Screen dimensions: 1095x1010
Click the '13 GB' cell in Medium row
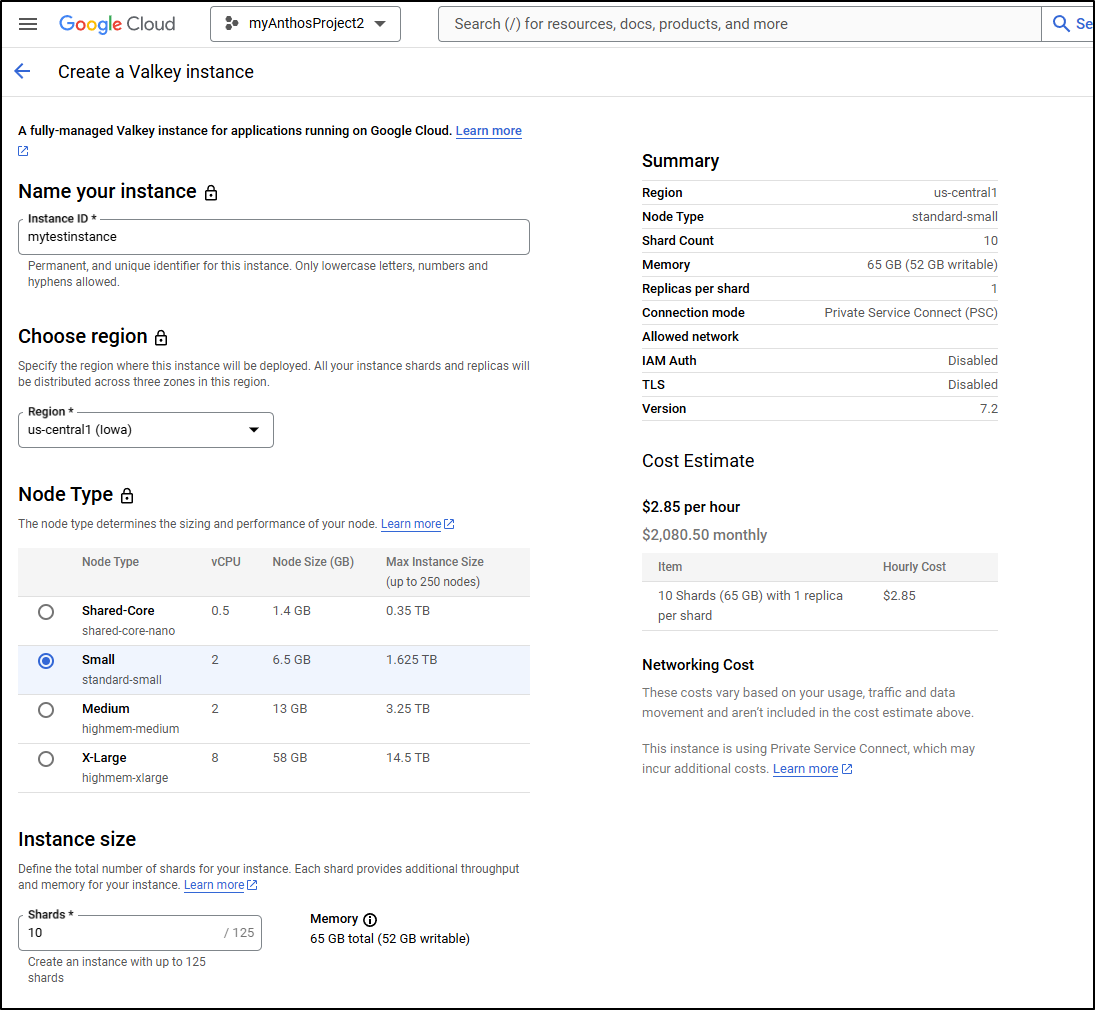[x=290, y=708]
